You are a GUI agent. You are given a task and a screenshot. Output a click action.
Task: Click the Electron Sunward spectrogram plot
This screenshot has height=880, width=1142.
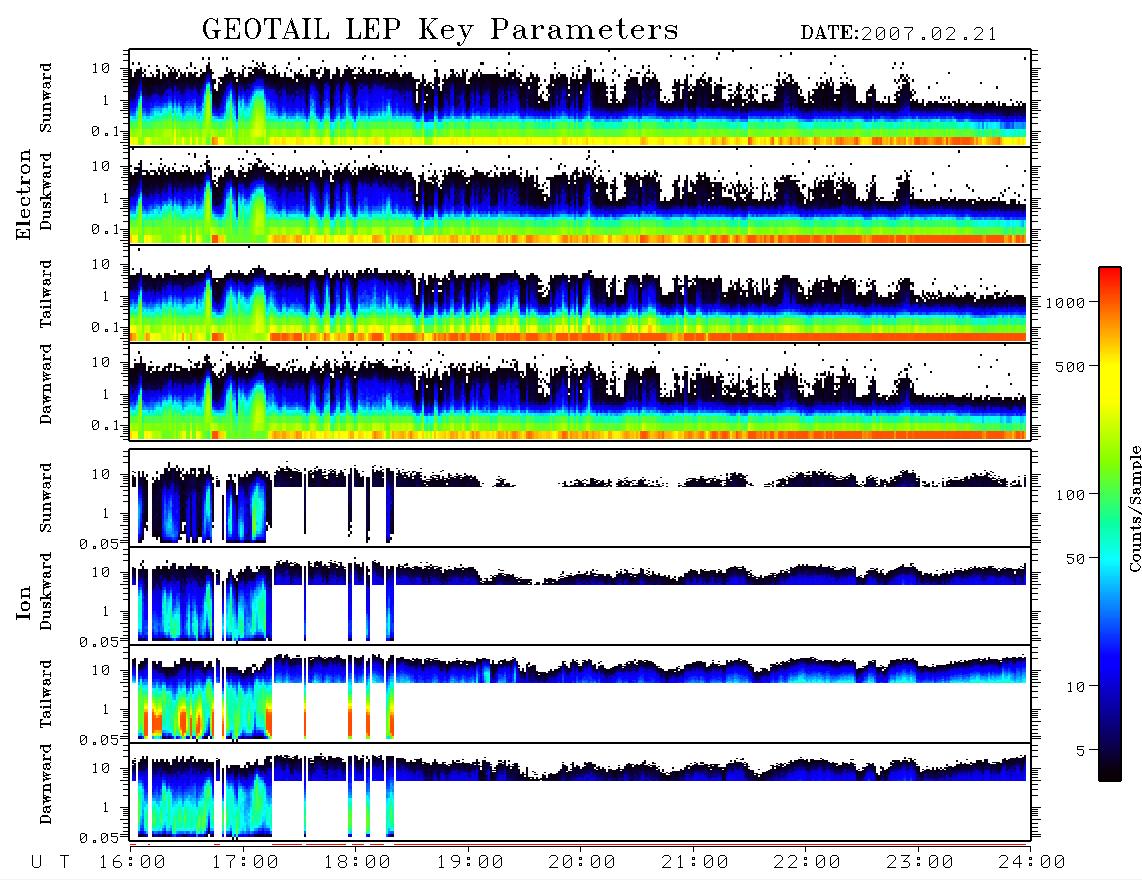(x=580, y=98)
